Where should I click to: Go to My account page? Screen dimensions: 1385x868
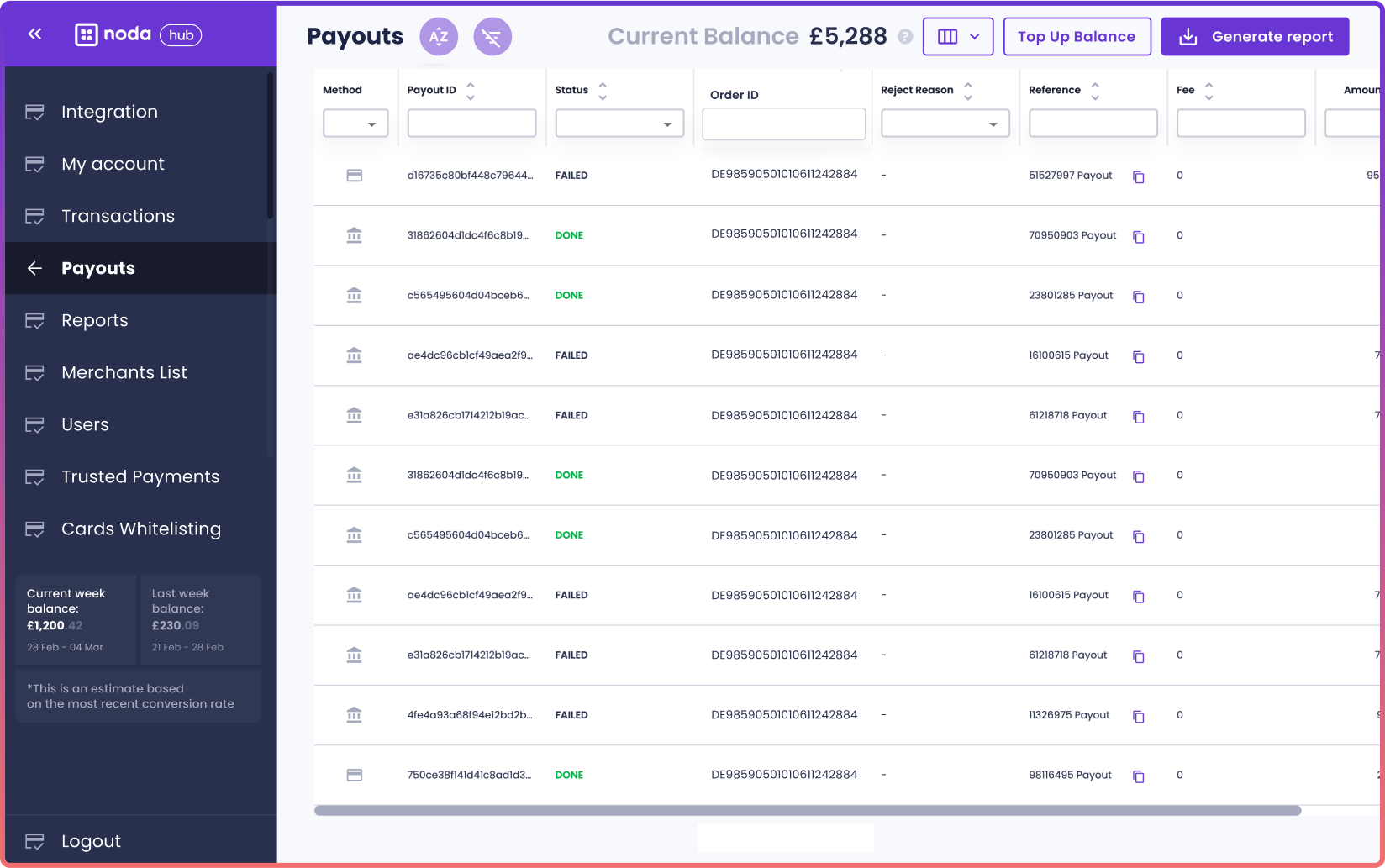(113, 164)
